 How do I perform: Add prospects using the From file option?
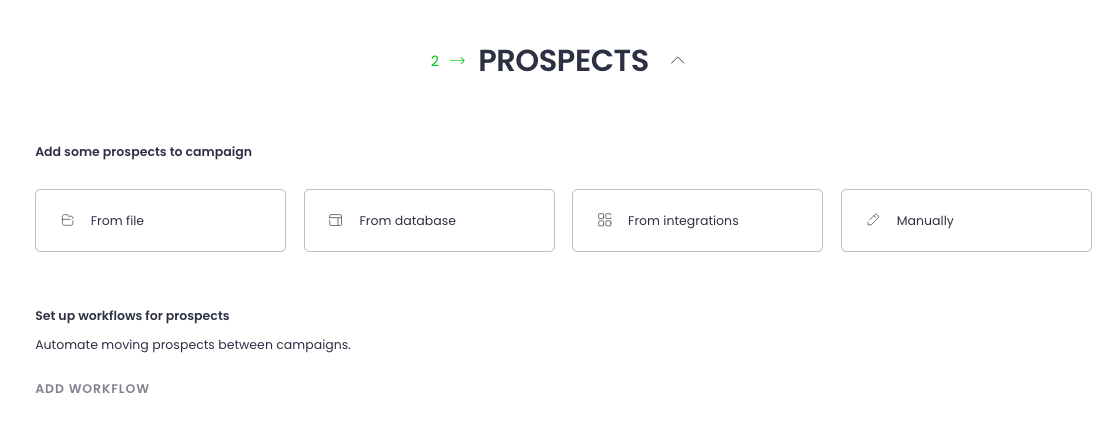pos(160,220)
